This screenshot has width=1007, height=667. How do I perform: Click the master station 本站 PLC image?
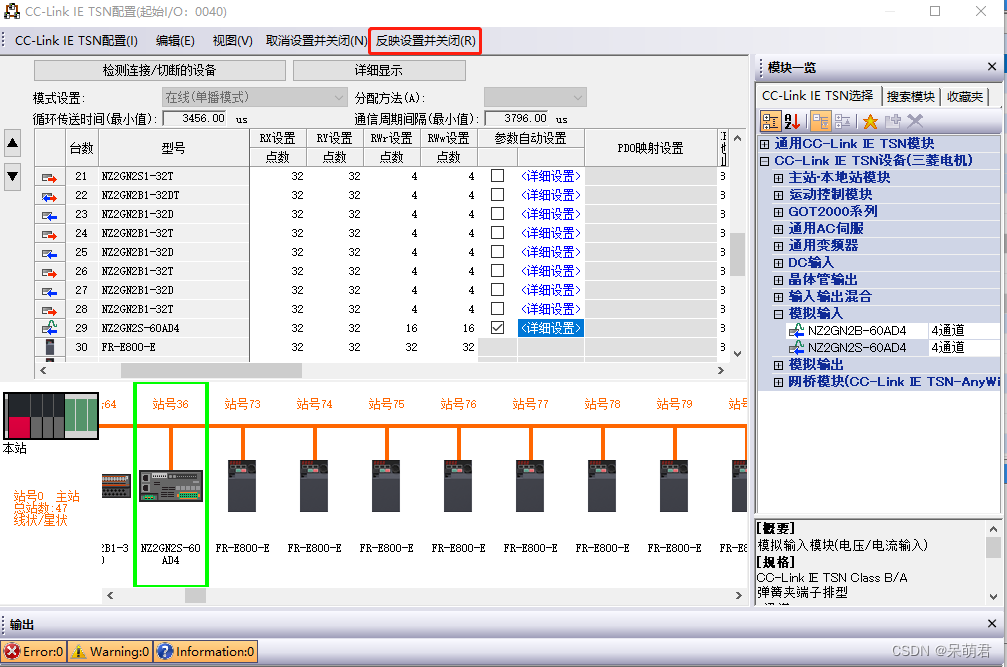[x=51, y=416]
